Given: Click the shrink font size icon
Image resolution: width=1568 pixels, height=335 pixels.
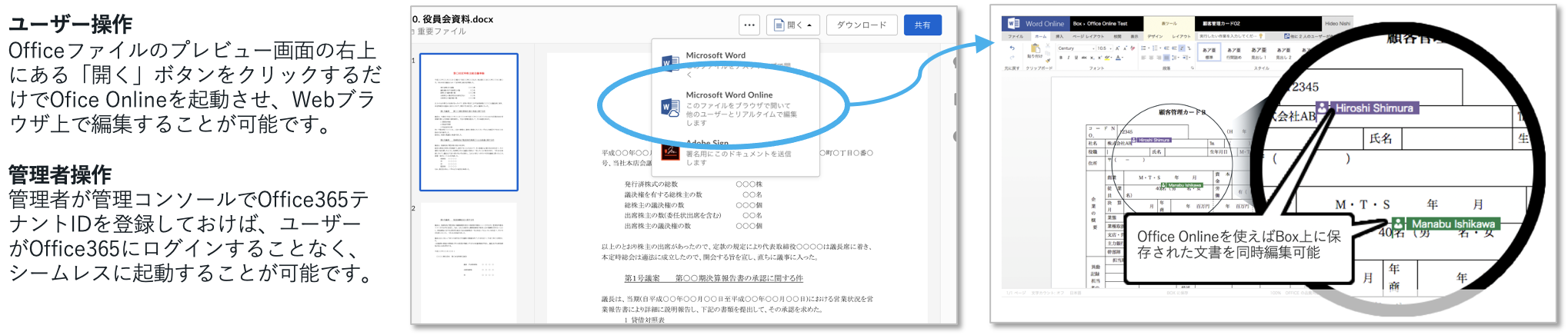Looking at the screenshot, I should pos(1125,48).
